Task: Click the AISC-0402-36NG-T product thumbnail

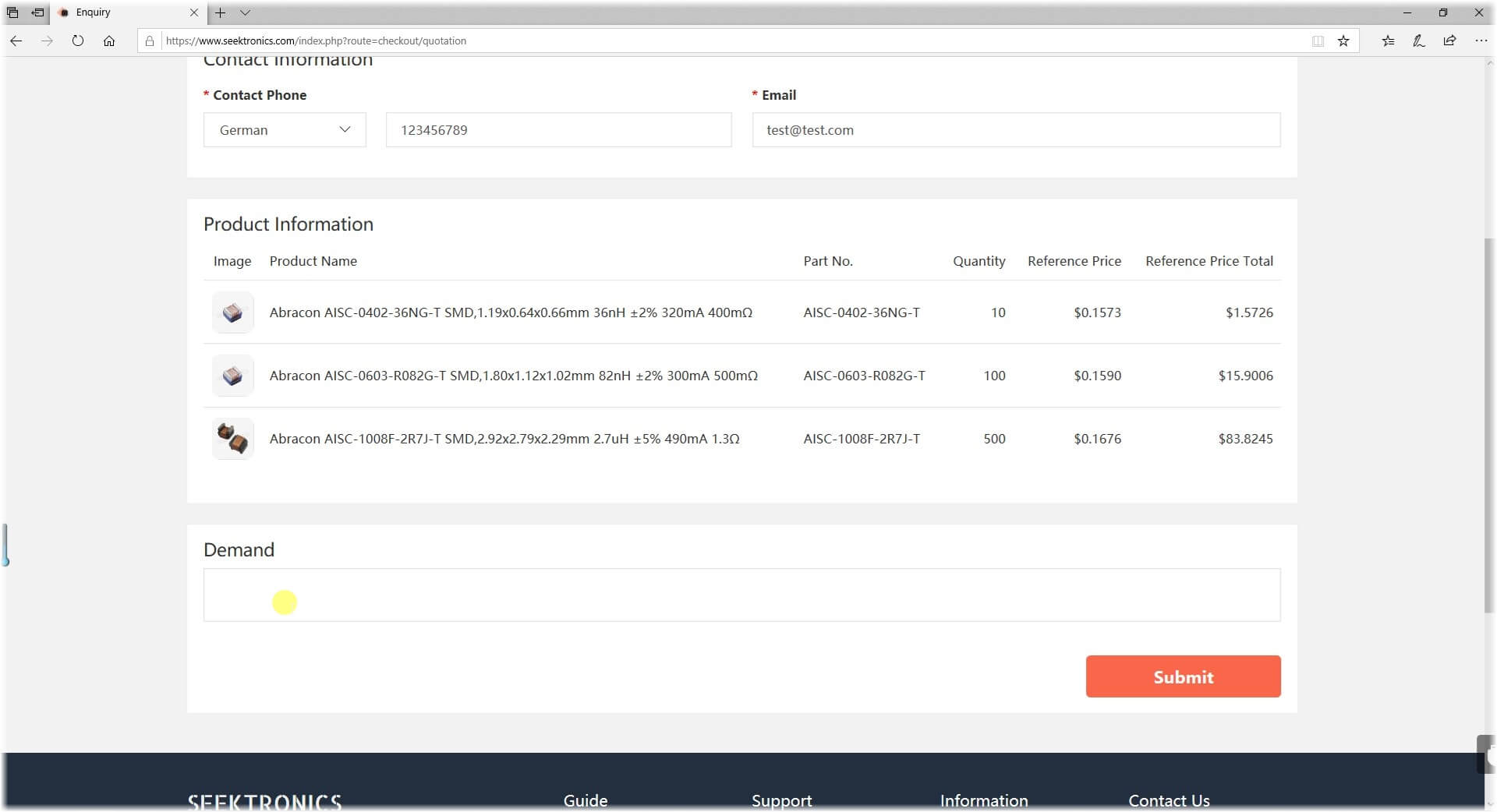Action: [232, 312]
